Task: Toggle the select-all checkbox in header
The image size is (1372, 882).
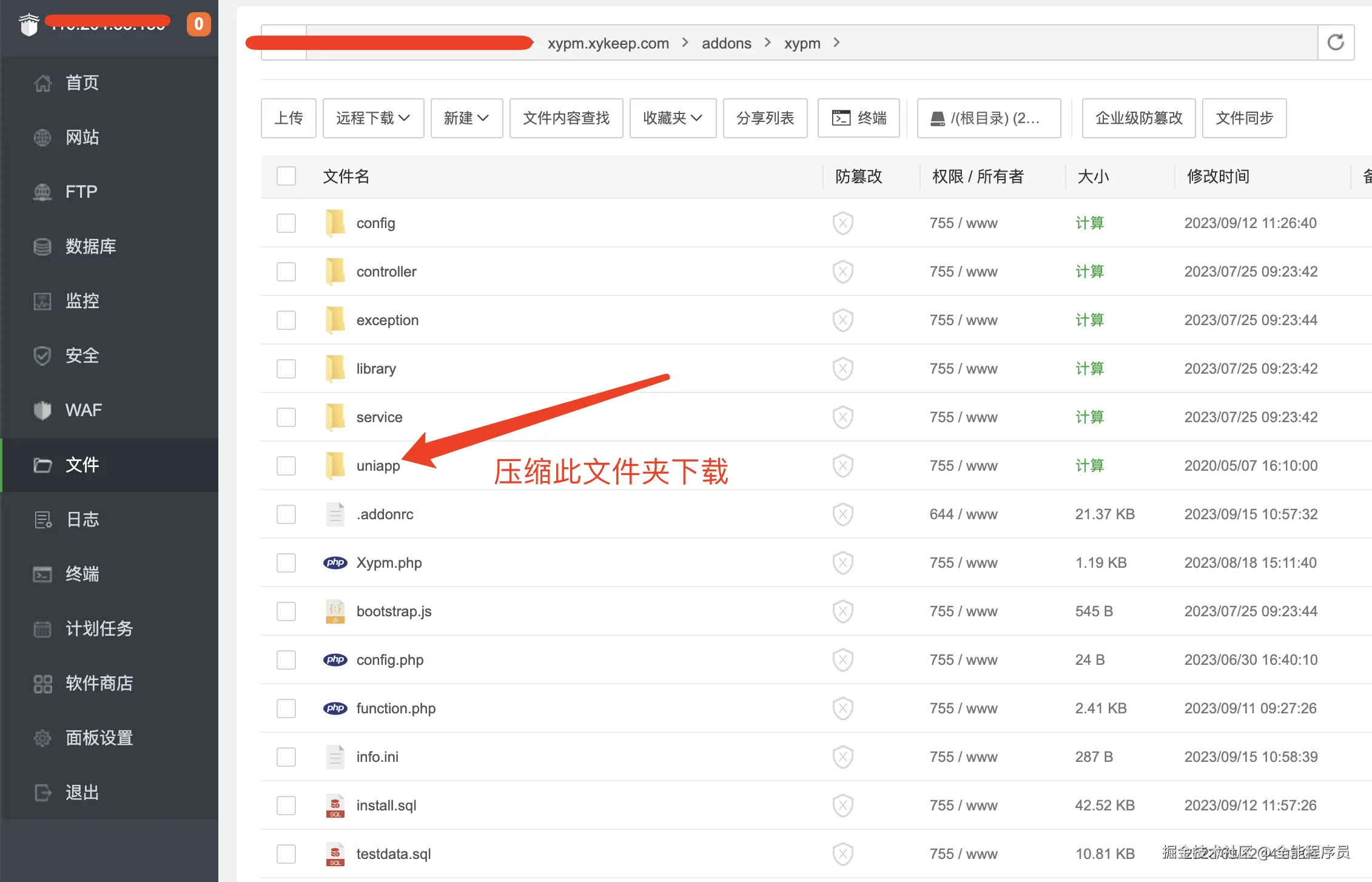Action: click(x=286, y=176)
